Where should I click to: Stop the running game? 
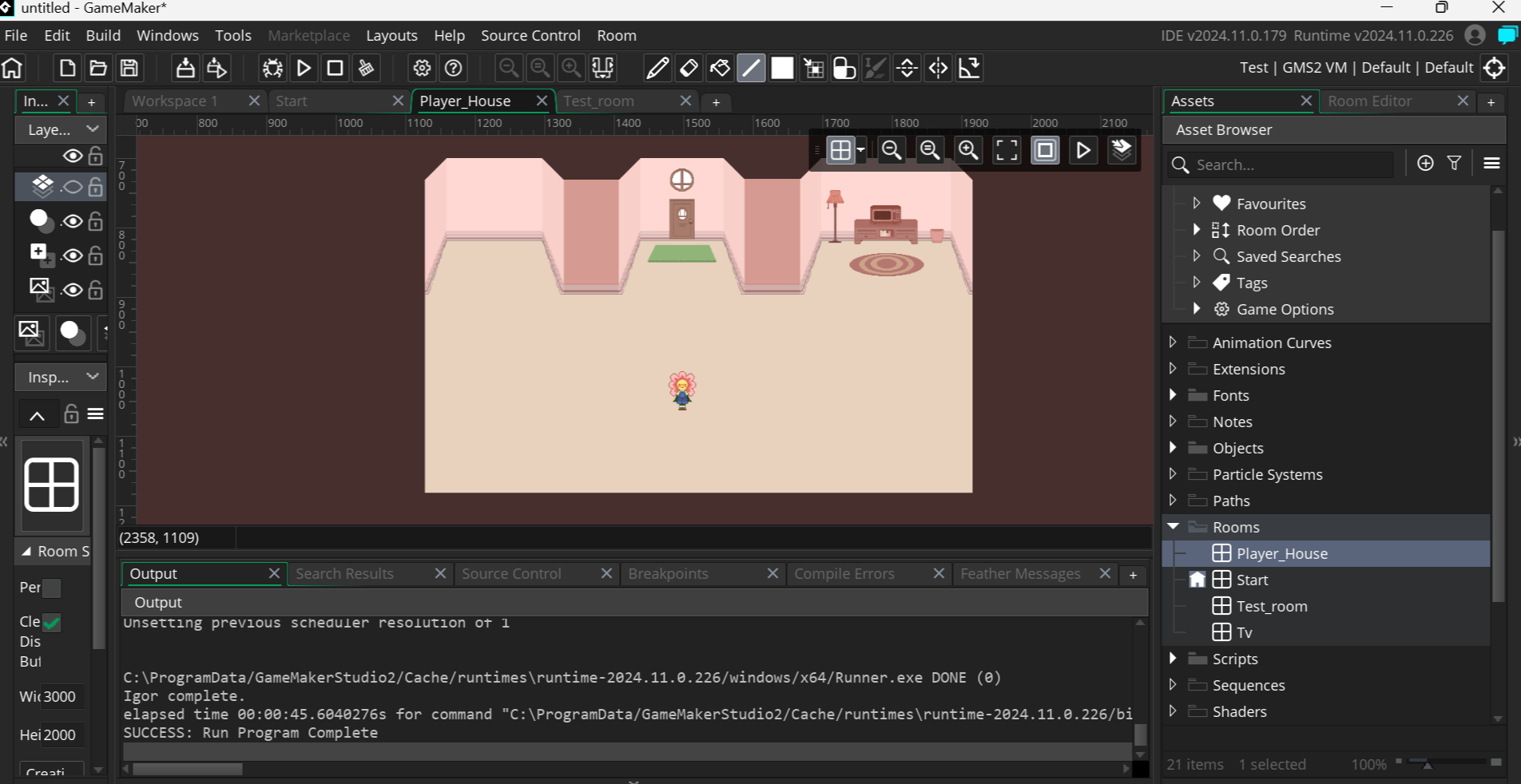334,68
